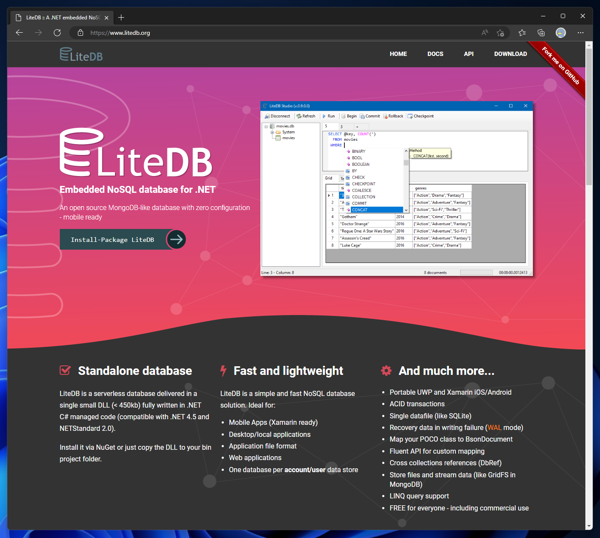The height and width of the screenshot is (538, 600).
Task: Click the lightning icon beside Fast and lightweight
Action: click(x=223, y=370)
